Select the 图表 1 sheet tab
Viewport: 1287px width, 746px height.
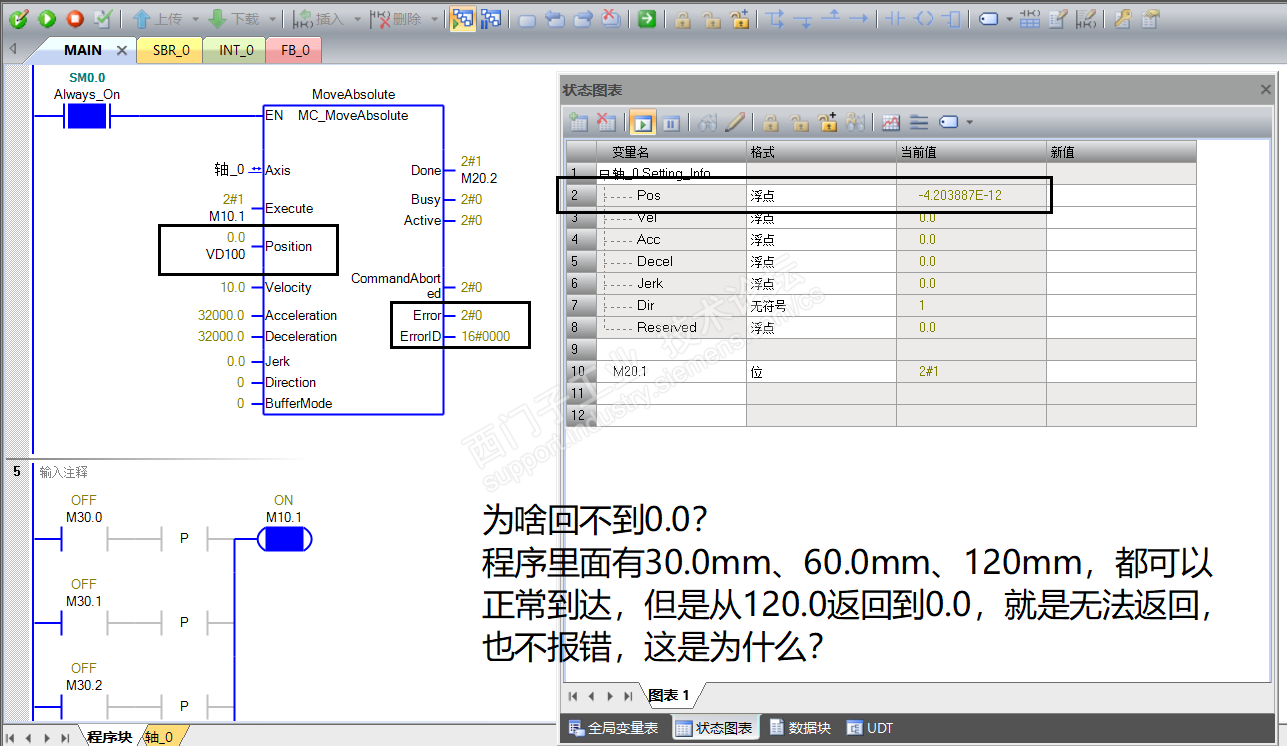click(x=669, y=695)
